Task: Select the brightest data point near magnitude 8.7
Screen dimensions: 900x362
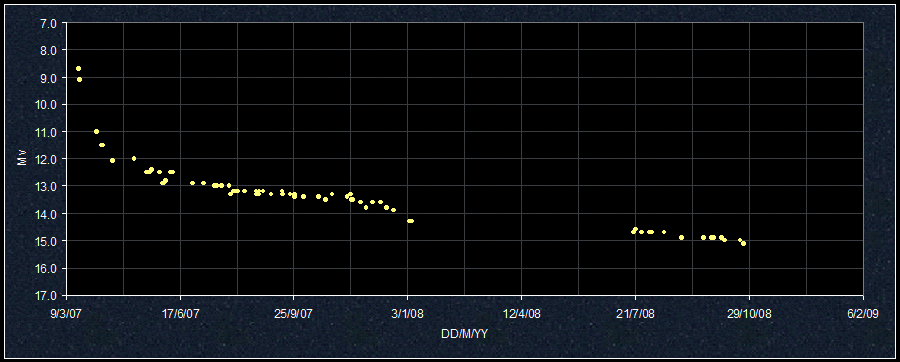Action: coord(79,69)
